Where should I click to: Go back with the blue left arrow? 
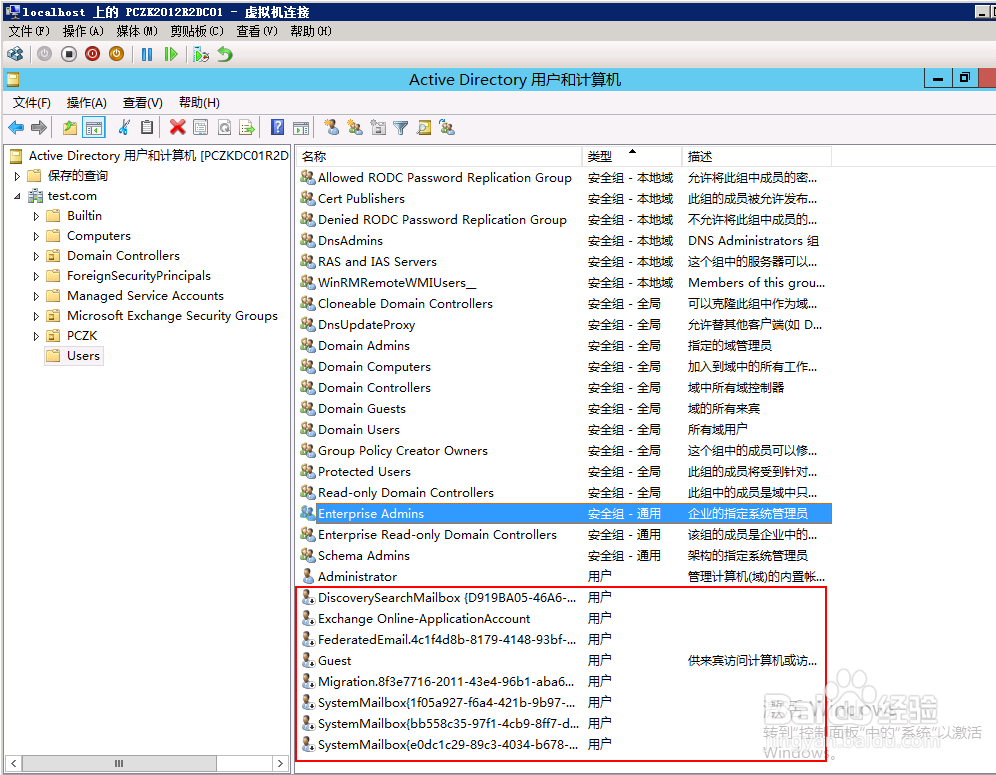tap(16, 128)
